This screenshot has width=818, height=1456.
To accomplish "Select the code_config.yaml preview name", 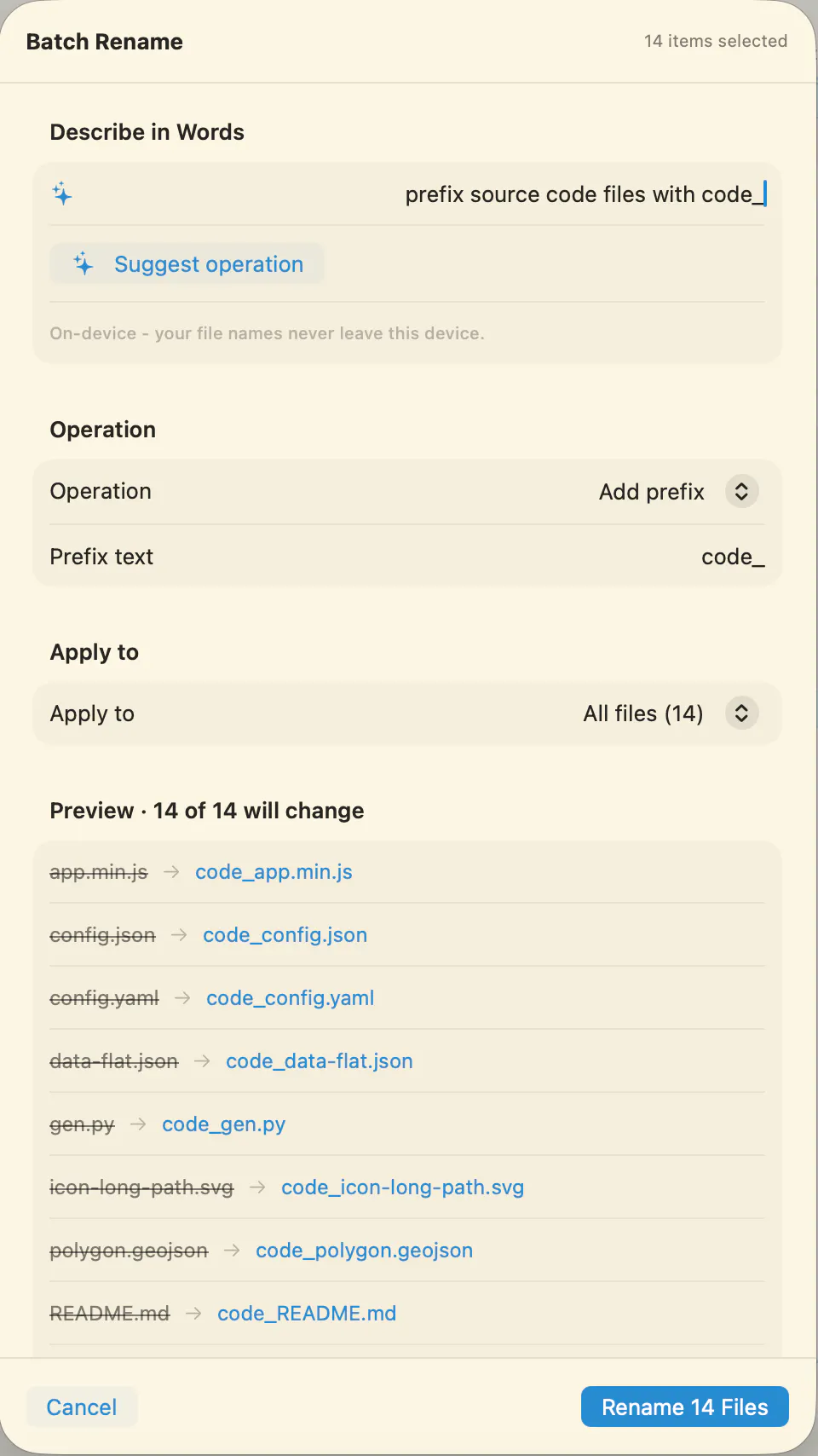I will point(290,998).
